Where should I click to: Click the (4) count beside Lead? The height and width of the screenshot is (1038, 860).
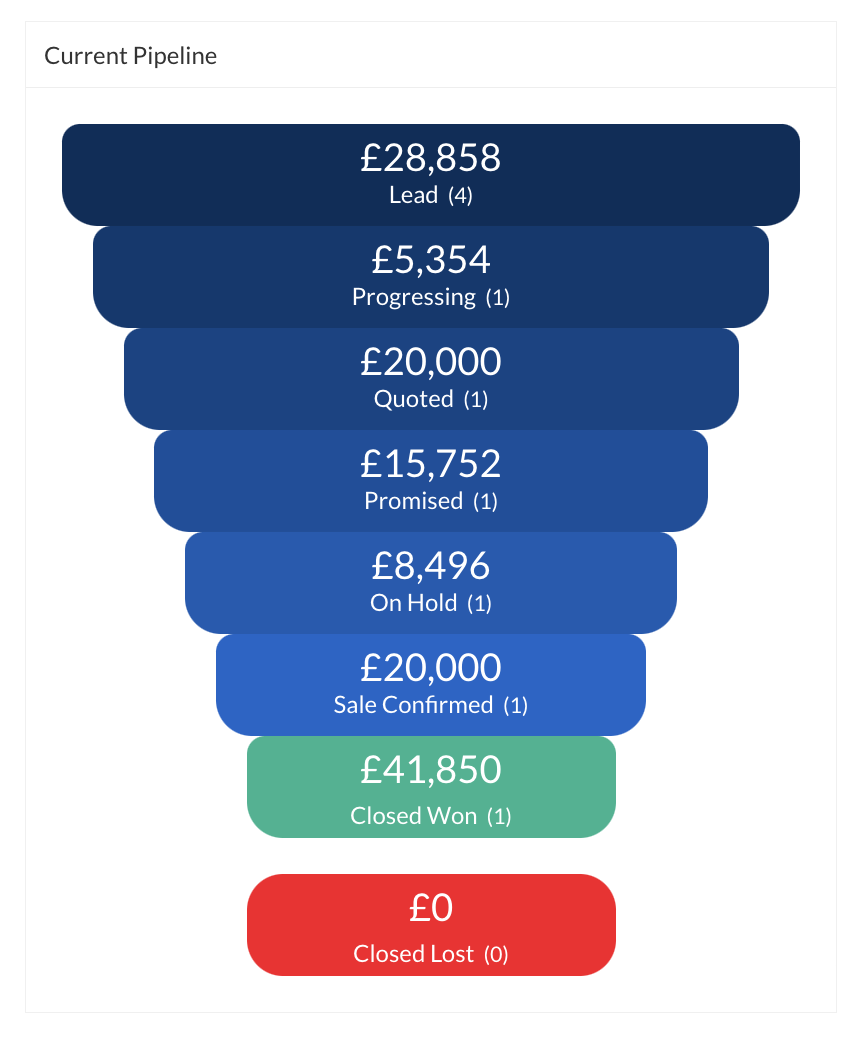coord(460,196)
